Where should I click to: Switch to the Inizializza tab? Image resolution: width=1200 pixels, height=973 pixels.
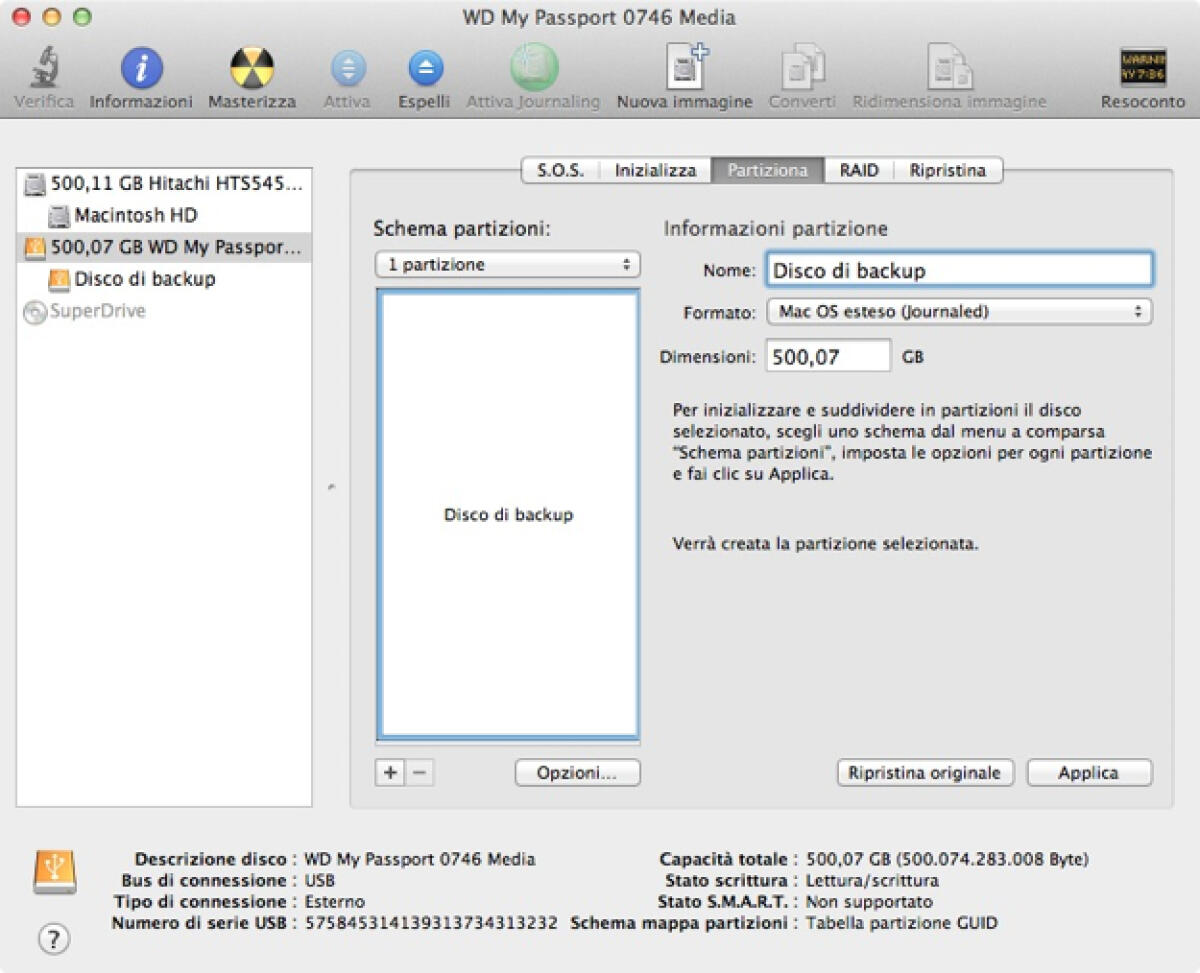click(655, 170)
